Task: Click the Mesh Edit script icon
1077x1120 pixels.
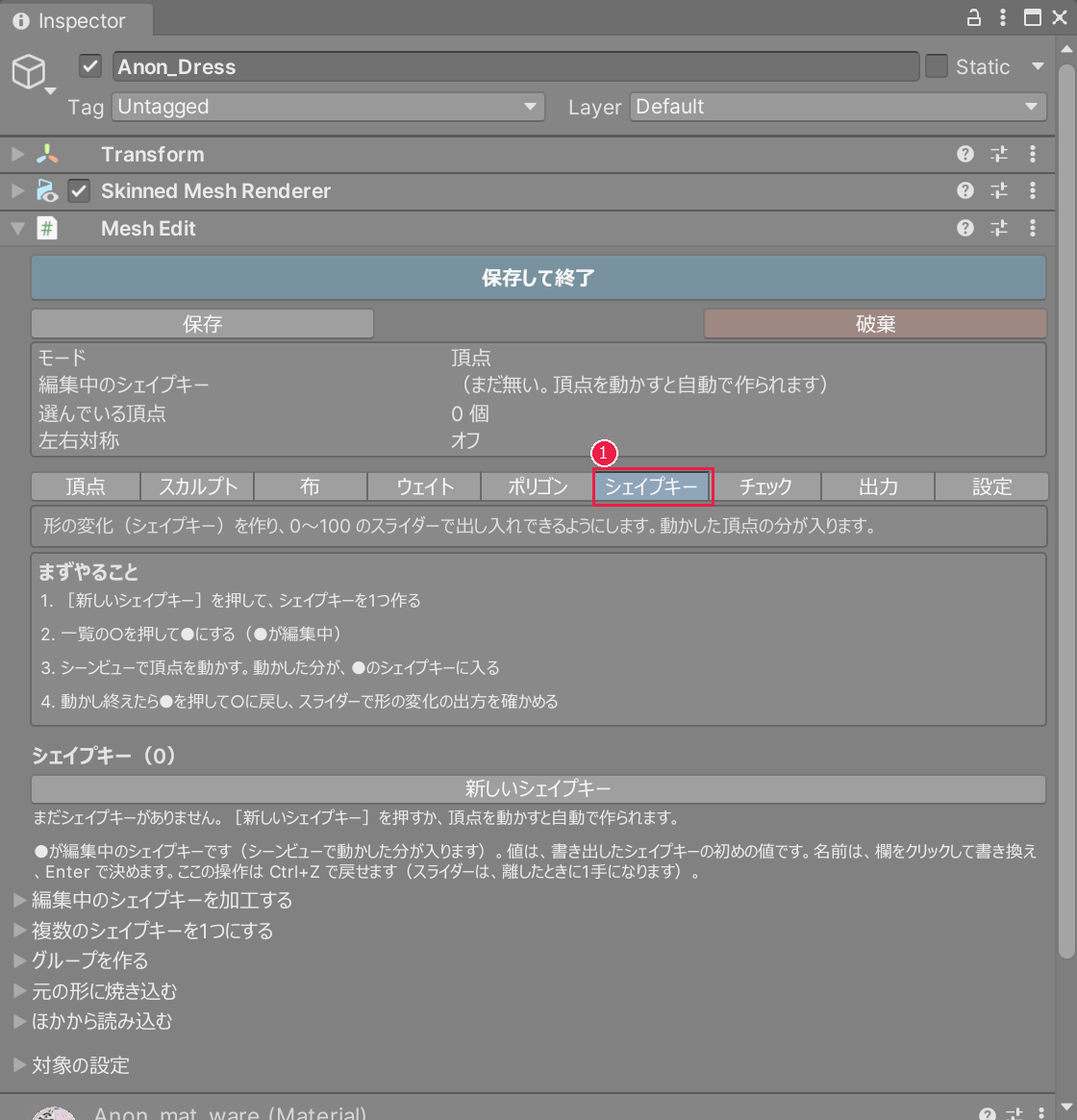Action: pos(47,229)
